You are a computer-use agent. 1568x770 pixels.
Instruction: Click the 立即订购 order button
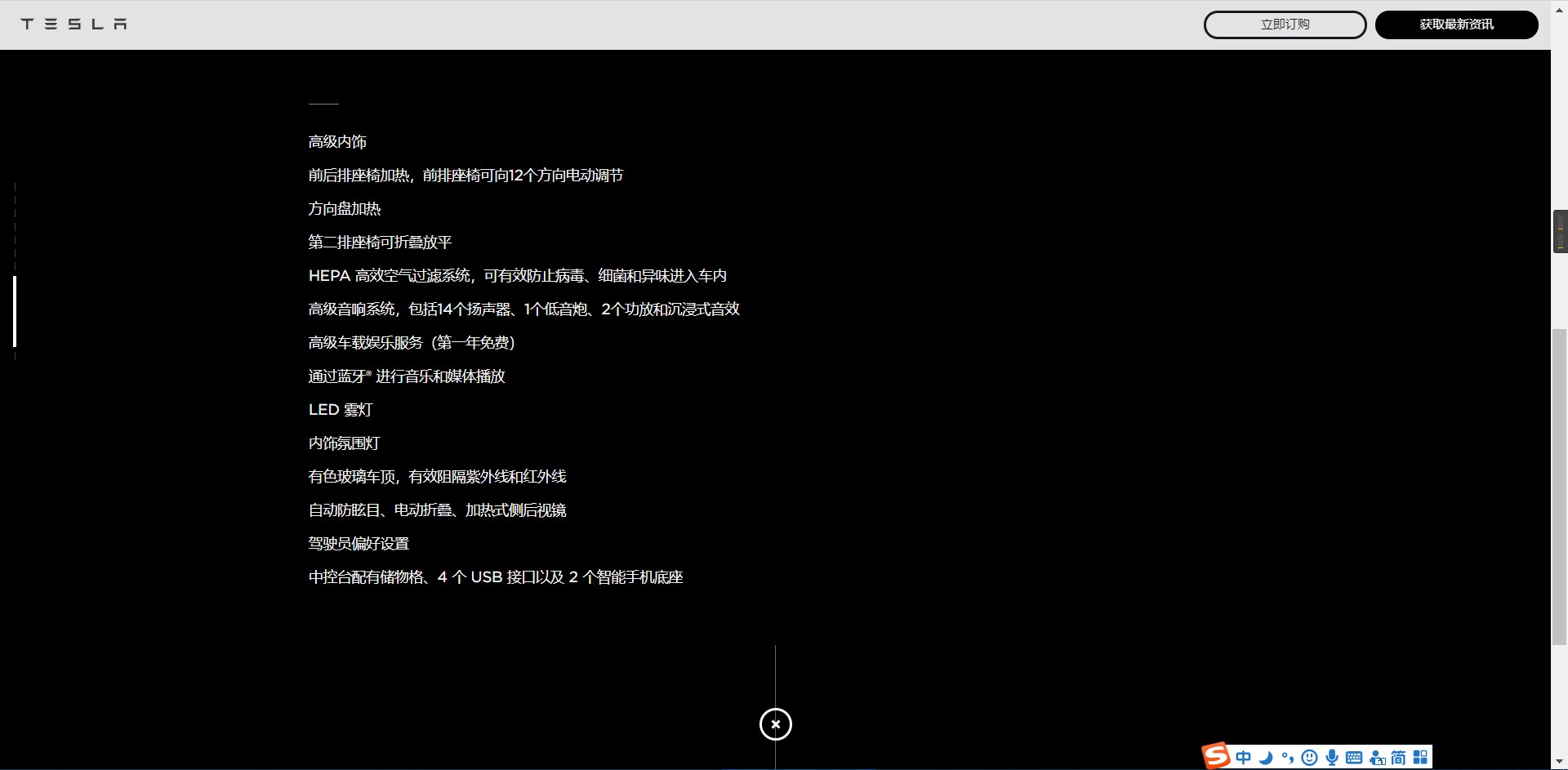pos(1285,24)
